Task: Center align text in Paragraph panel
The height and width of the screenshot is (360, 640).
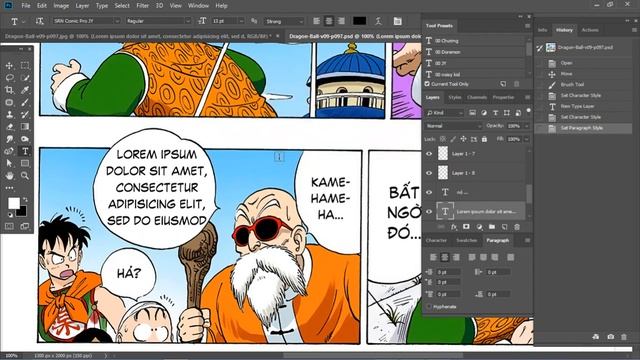Action: (445, 257)
